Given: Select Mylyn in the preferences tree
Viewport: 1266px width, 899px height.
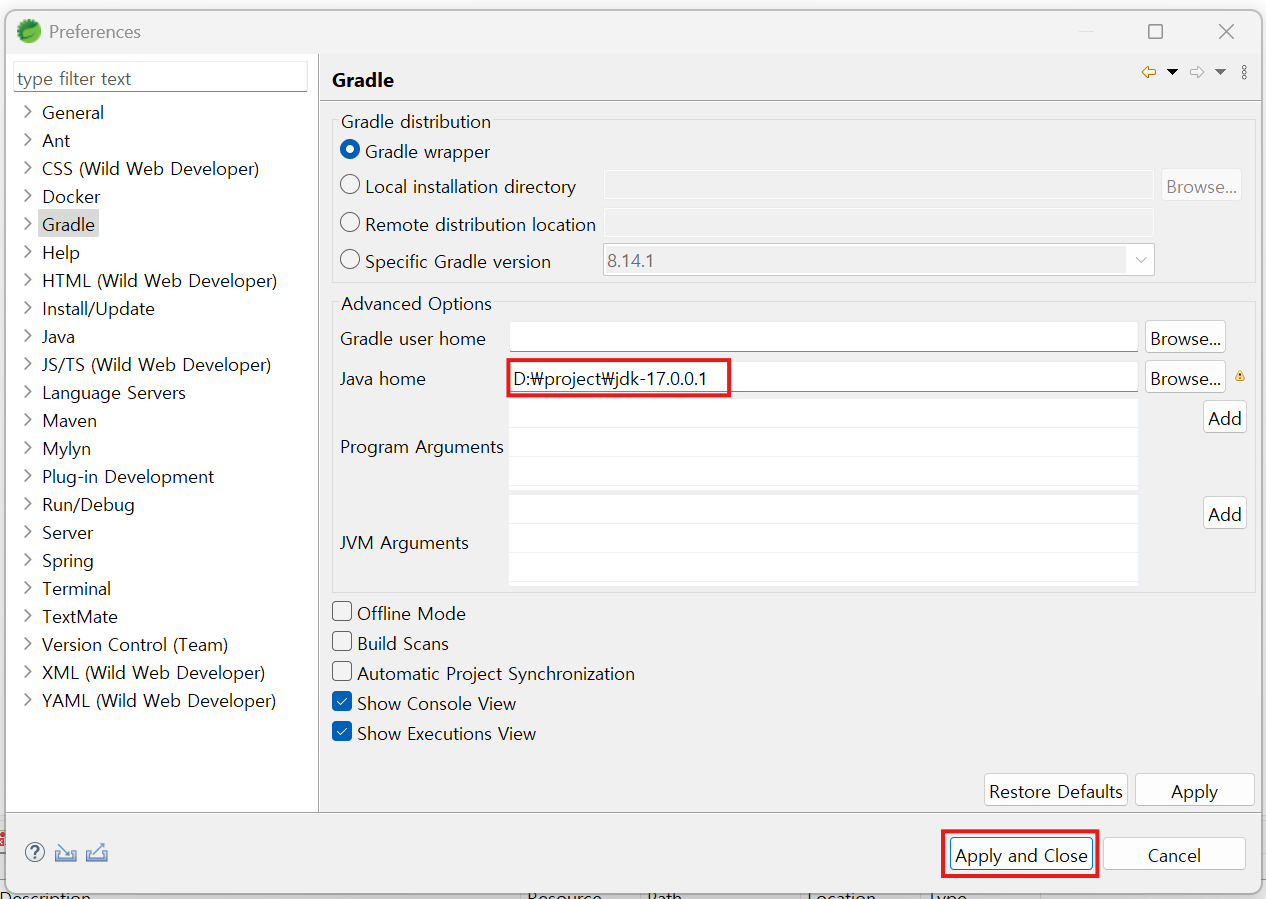Looking at the screenshot, I should (x=66, y=448).
